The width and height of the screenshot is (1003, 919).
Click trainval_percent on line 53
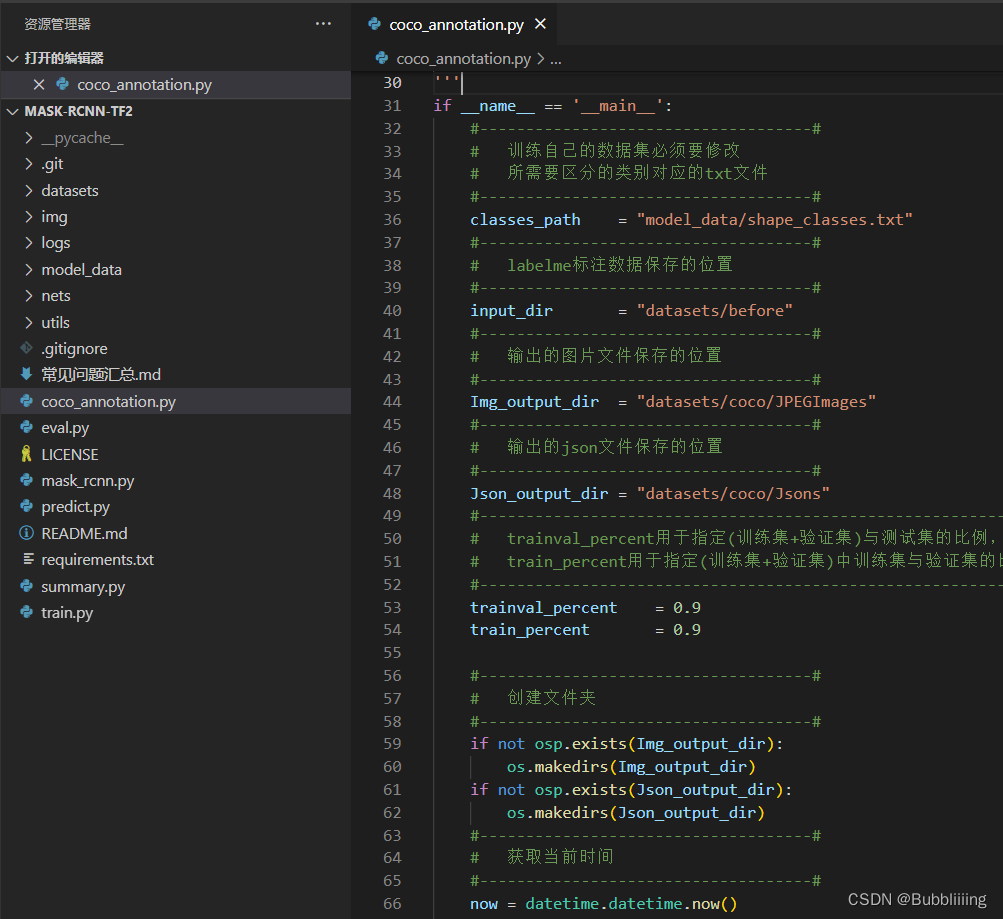pyautogui.click(x=544, y=607)
